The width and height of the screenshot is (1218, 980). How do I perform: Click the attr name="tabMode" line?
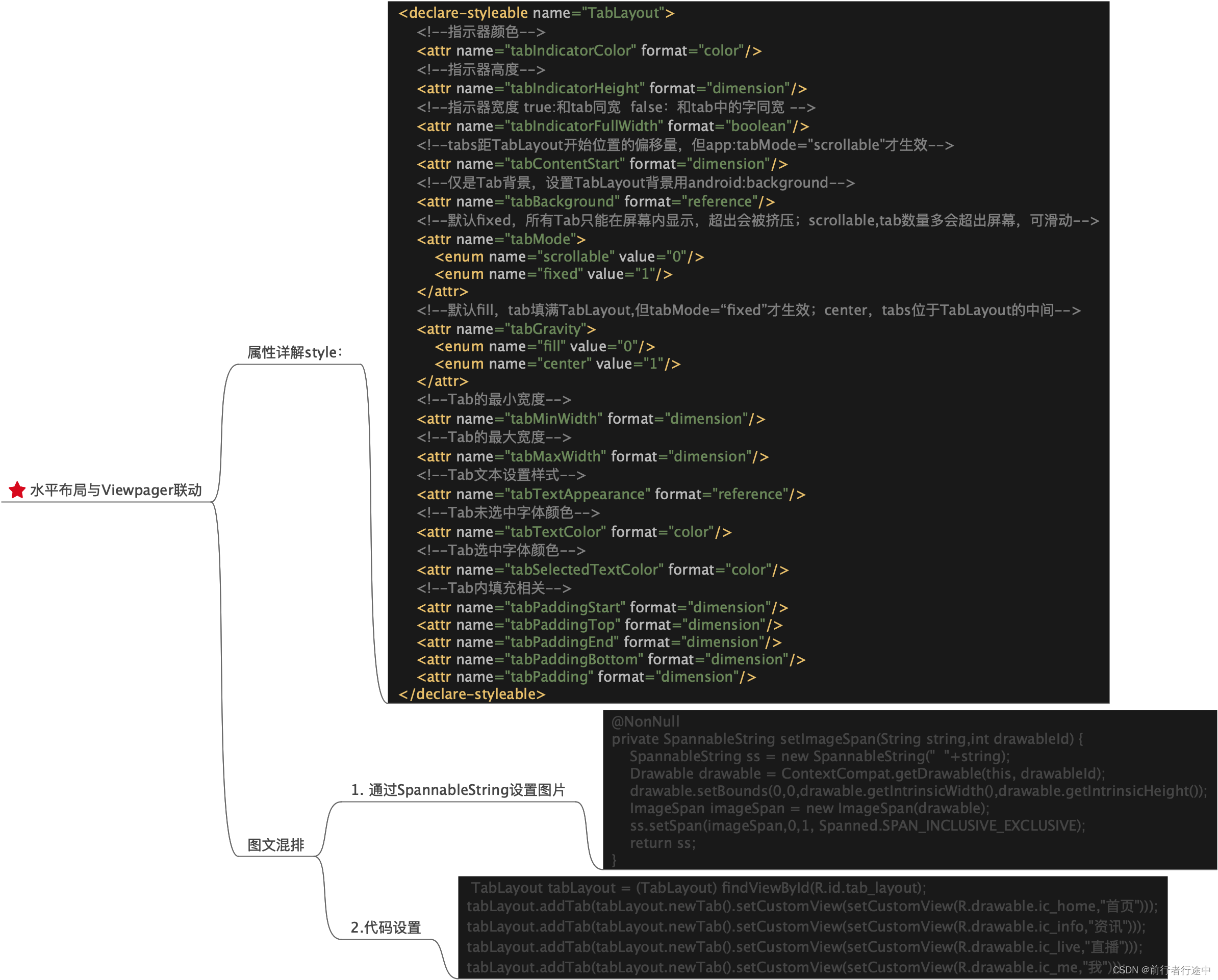(501, 240)
